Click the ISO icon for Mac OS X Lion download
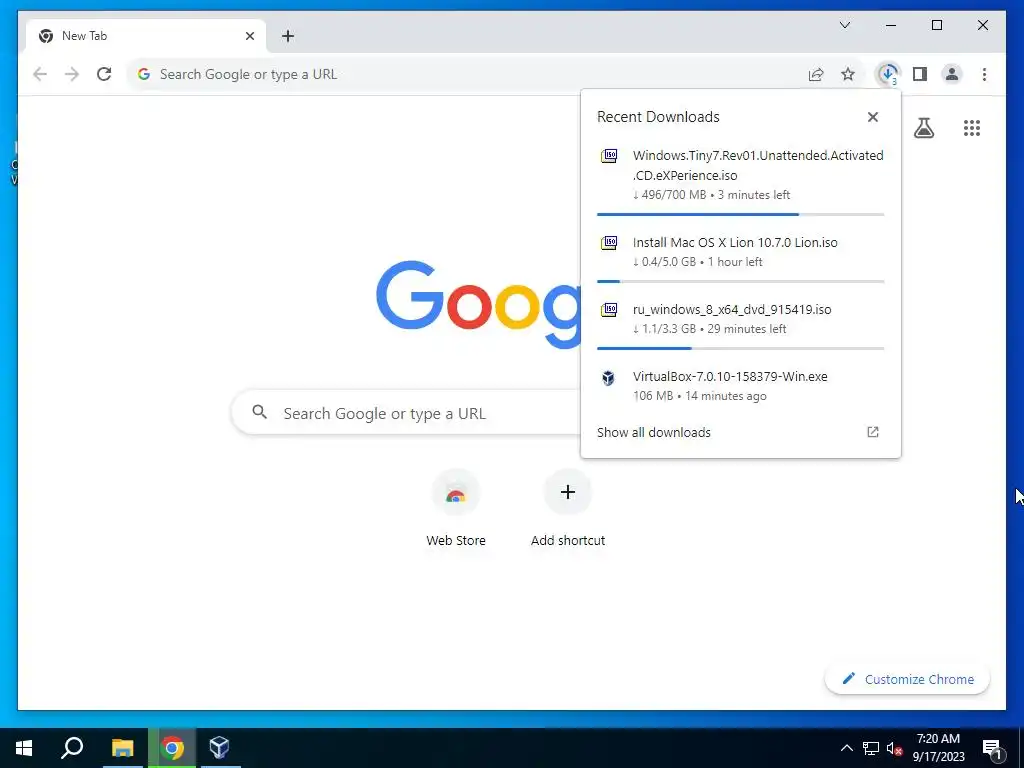 click(609, 243)
